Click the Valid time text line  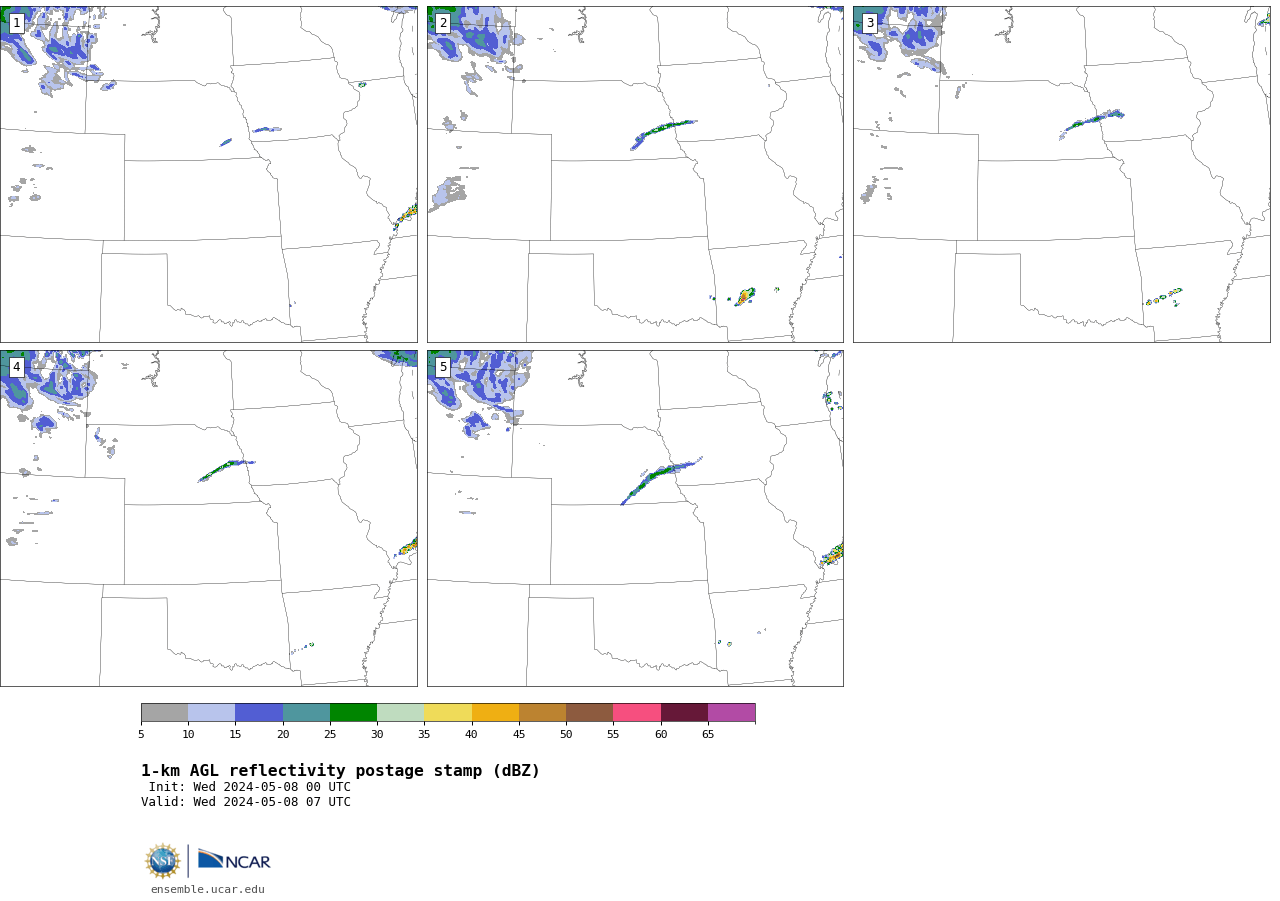246,802
